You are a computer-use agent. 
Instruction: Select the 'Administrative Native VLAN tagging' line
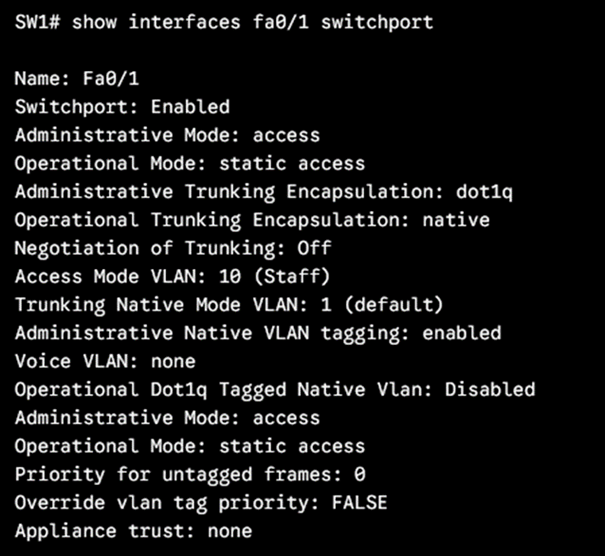(x=258, y=332)
